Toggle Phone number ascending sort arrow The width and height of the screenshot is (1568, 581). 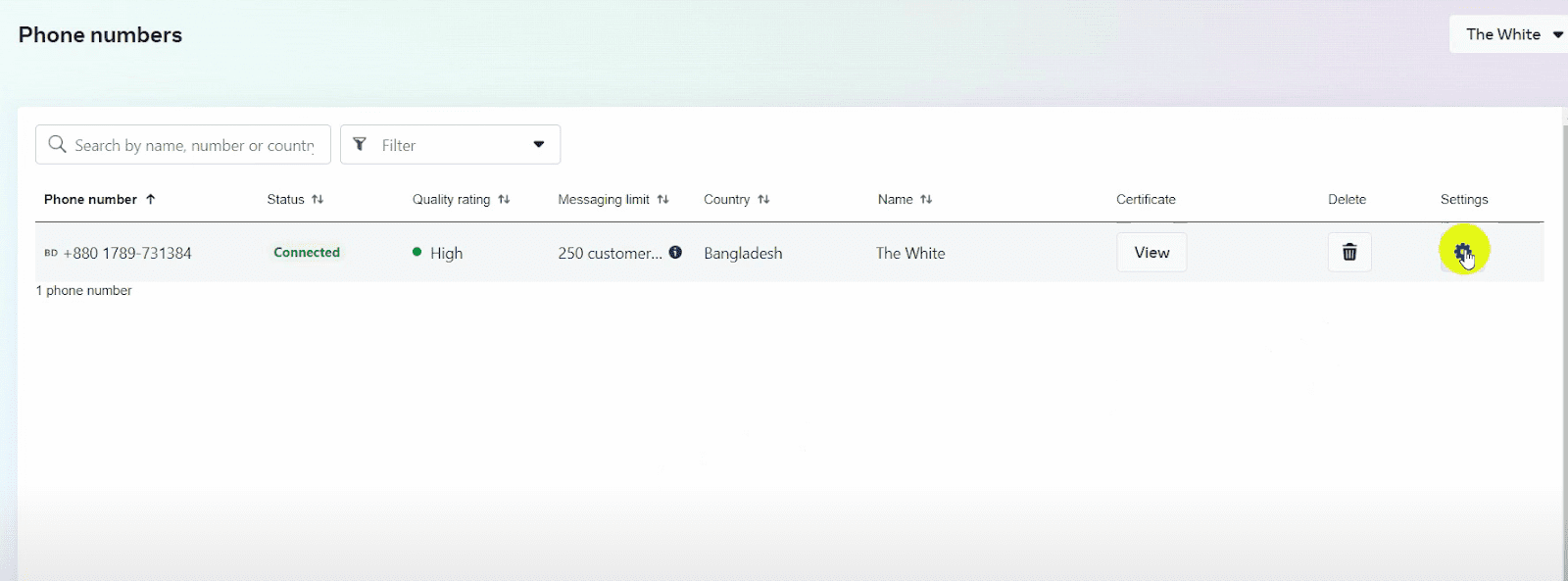151,199
